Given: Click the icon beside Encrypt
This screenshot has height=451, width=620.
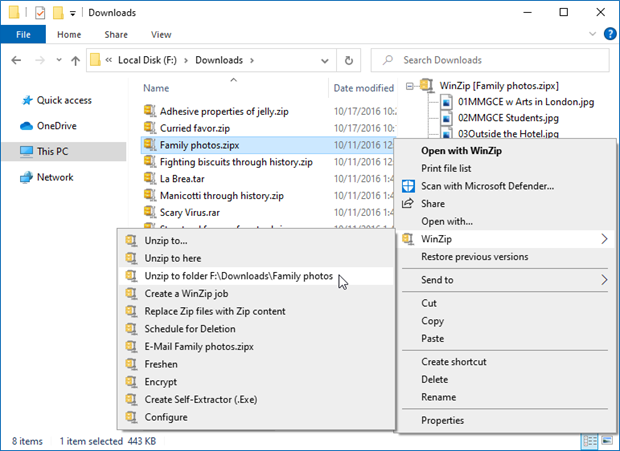Looking at the screenshot, I should (131, 381).
